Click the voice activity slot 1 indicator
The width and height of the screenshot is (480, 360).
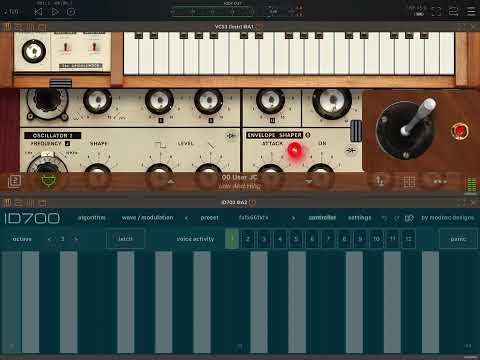click(x=232, y=239)
